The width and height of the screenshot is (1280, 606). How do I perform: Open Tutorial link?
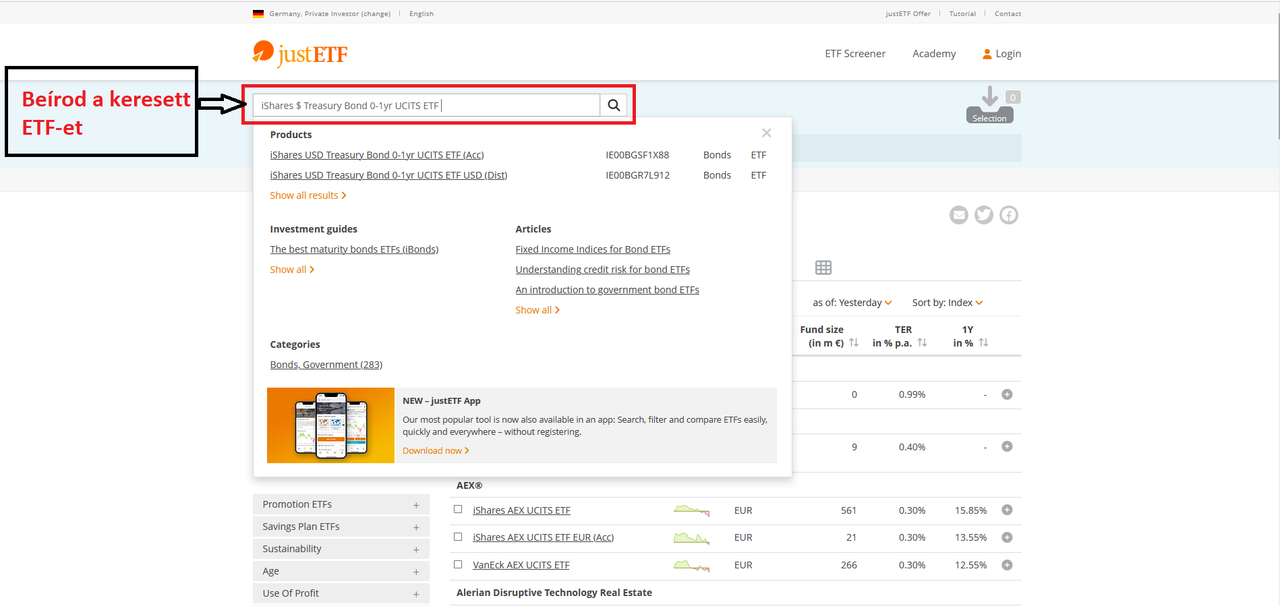point(962,14)
